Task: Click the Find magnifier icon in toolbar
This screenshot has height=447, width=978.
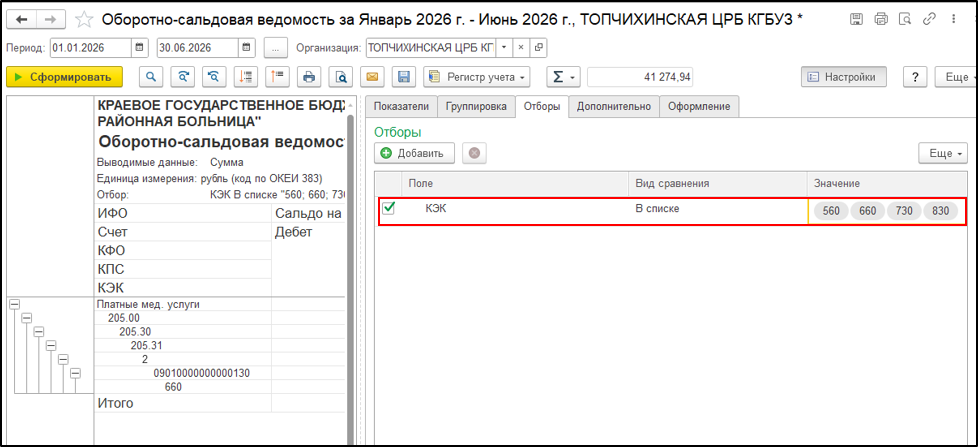Action: point(150,77)
